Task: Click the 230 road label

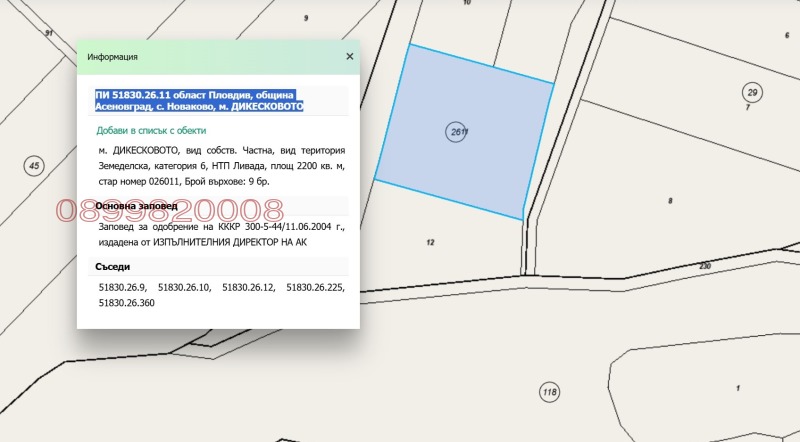Action: 704,266
